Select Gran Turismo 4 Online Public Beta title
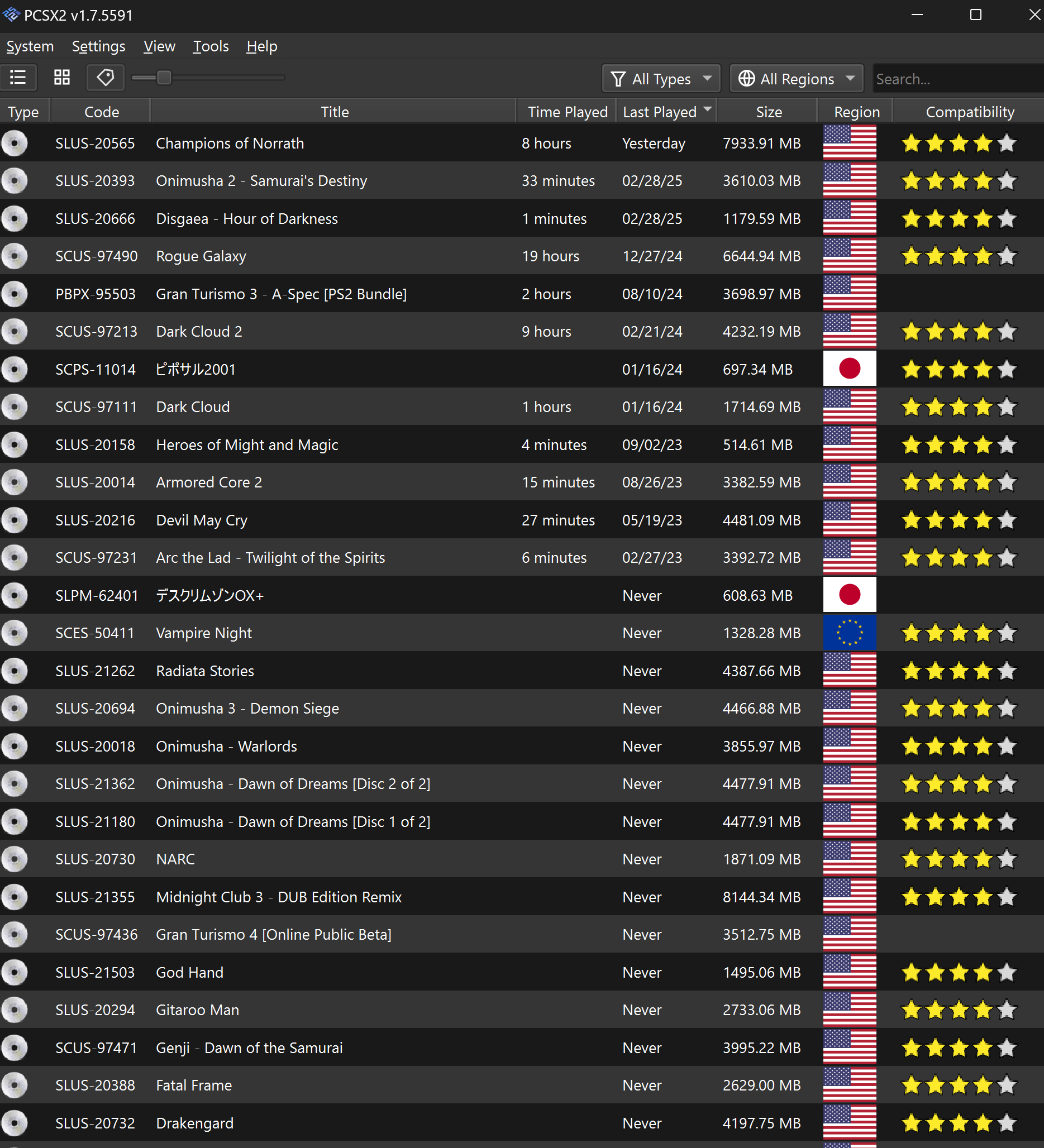 click(274, 935)
